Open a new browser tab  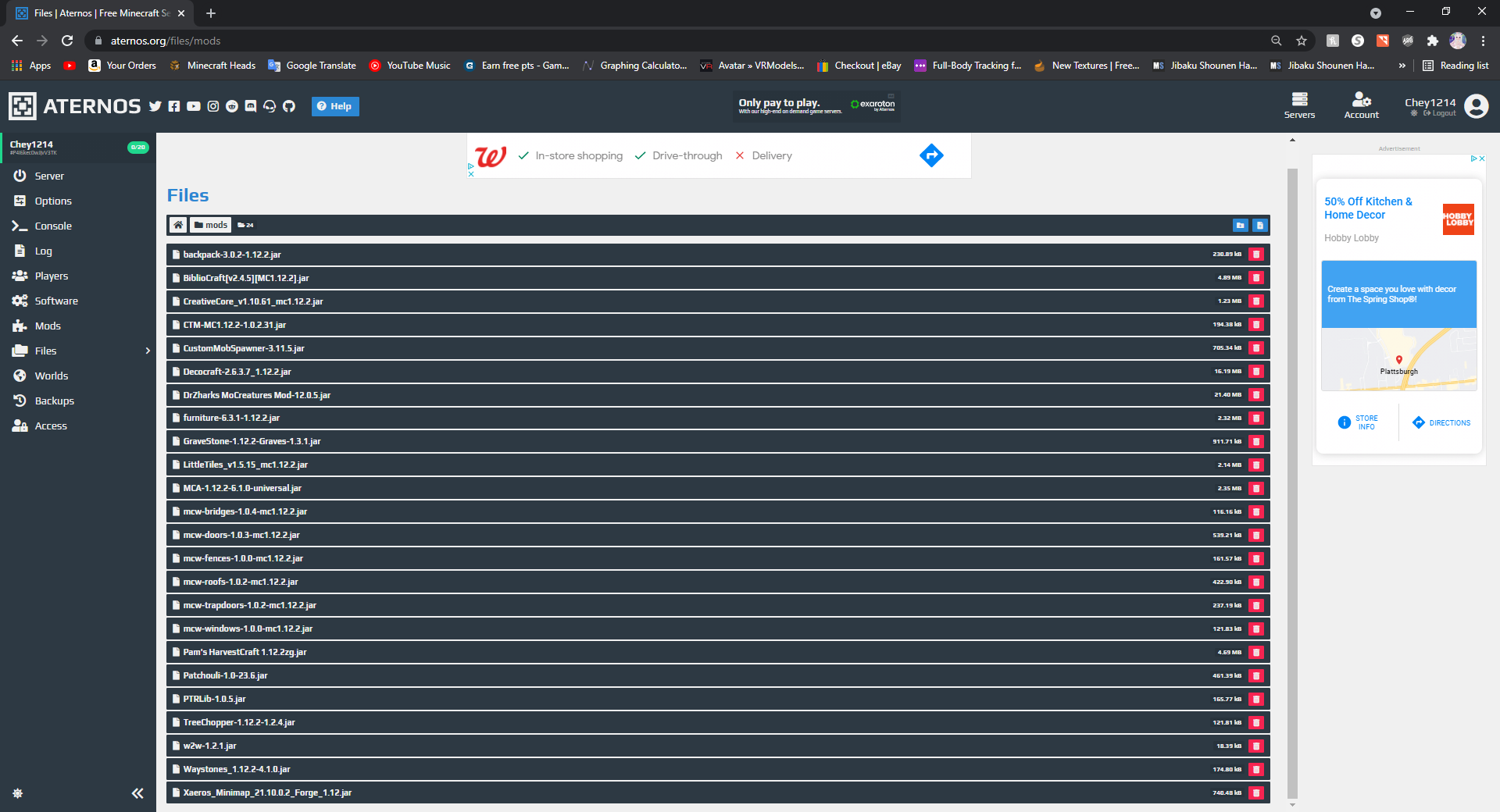click(x=211, y=13)
